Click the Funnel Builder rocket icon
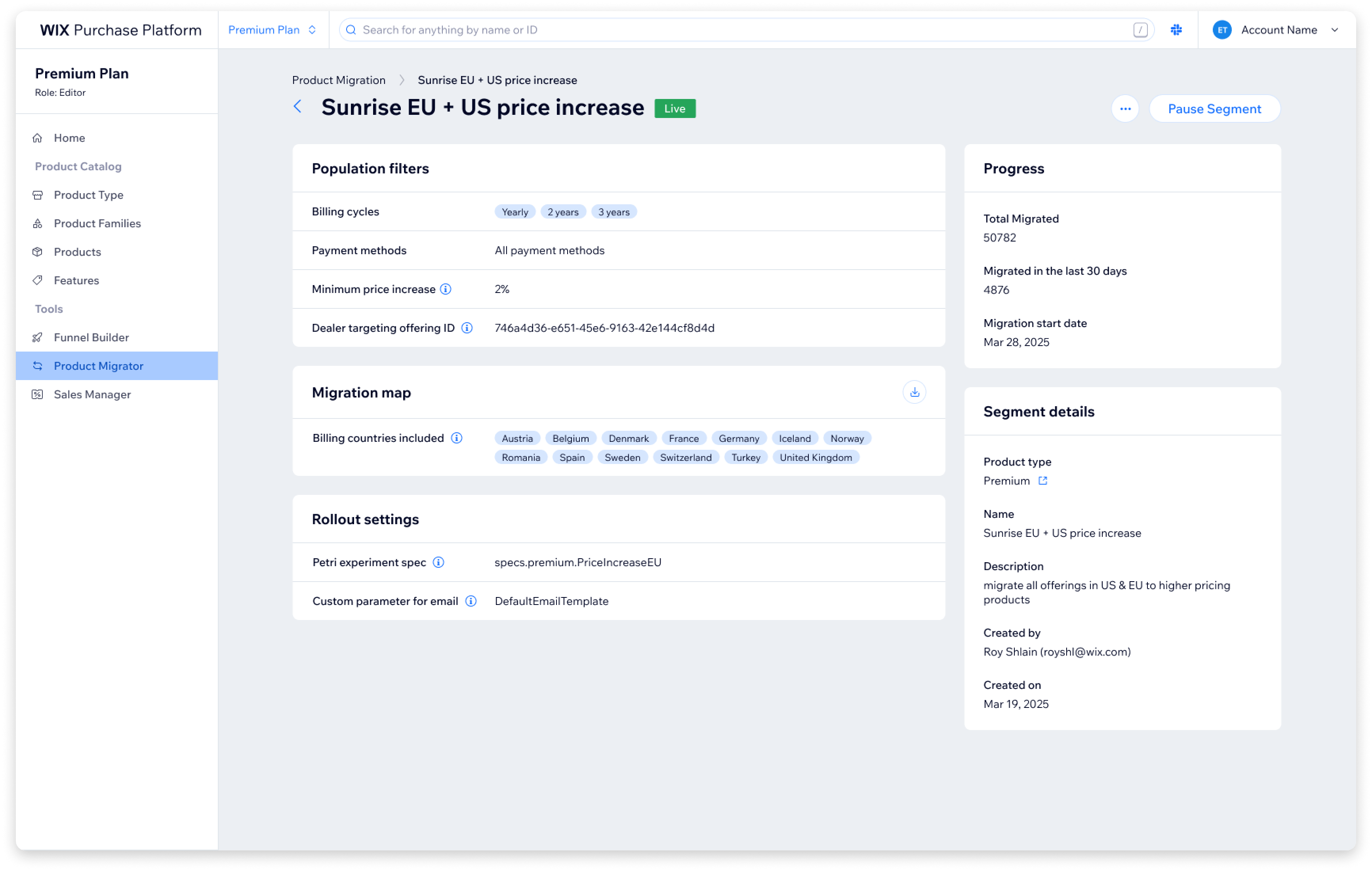1372x871 pixels. point(38,337)
